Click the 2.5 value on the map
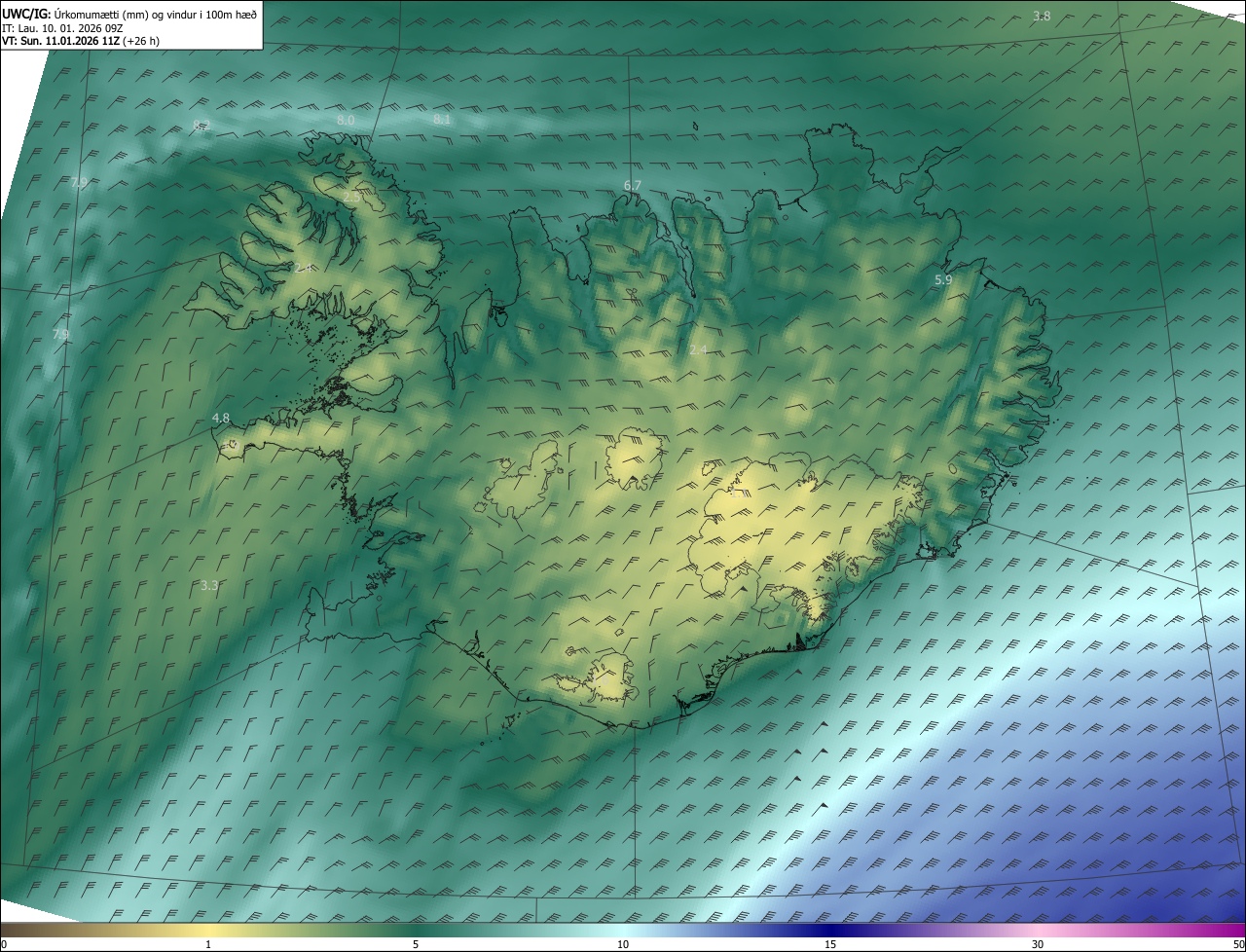The height and width of the screenshot is (952, 1246). [352, 197]
